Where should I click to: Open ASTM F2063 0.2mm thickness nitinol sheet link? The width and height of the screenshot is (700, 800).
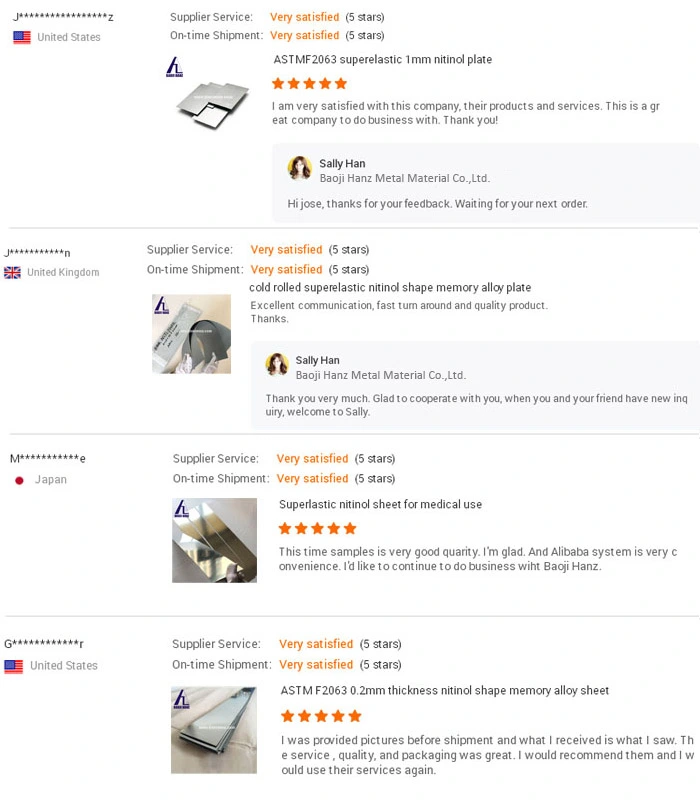click(445, 691)
